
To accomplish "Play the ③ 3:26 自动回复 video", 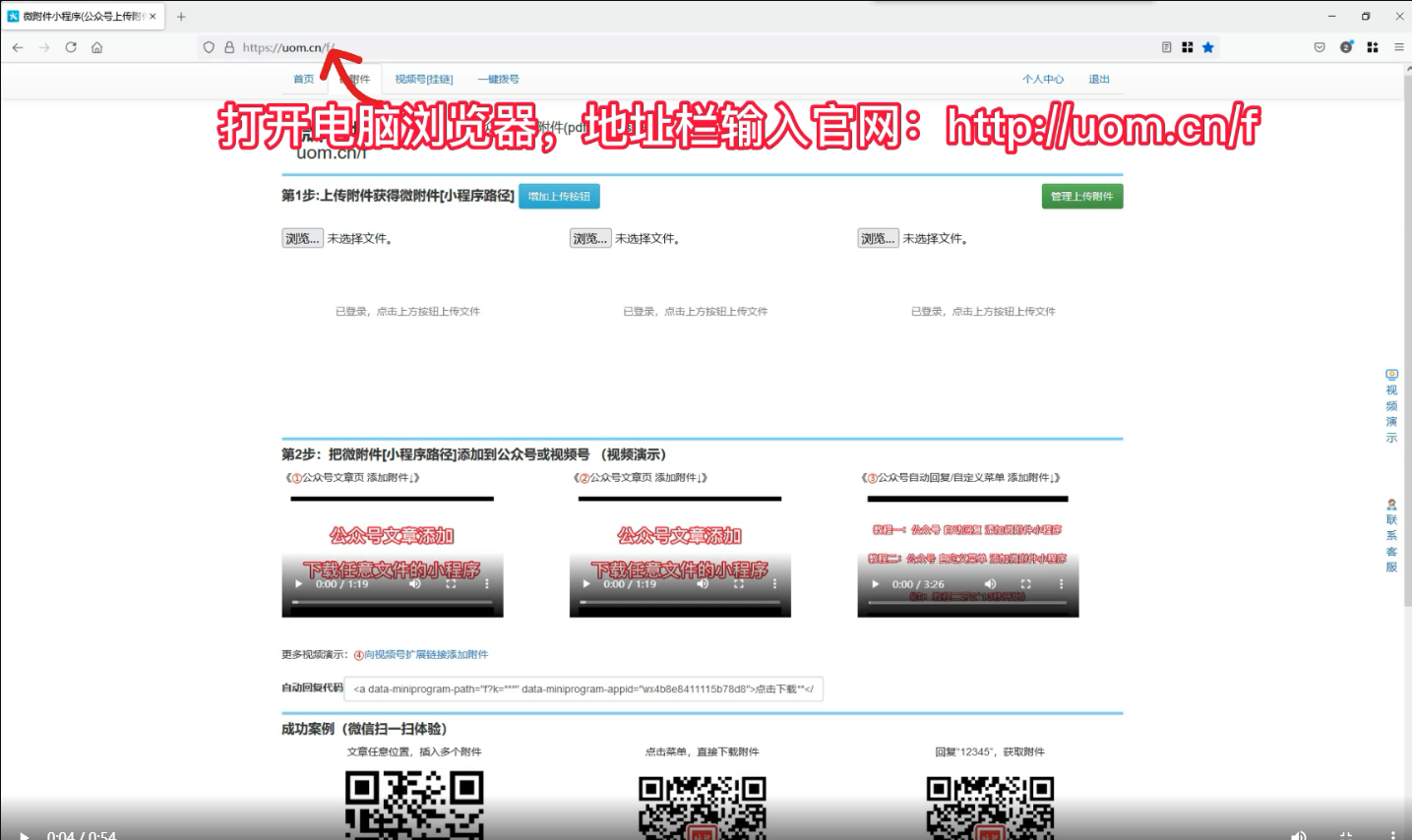I will [875, 584].
